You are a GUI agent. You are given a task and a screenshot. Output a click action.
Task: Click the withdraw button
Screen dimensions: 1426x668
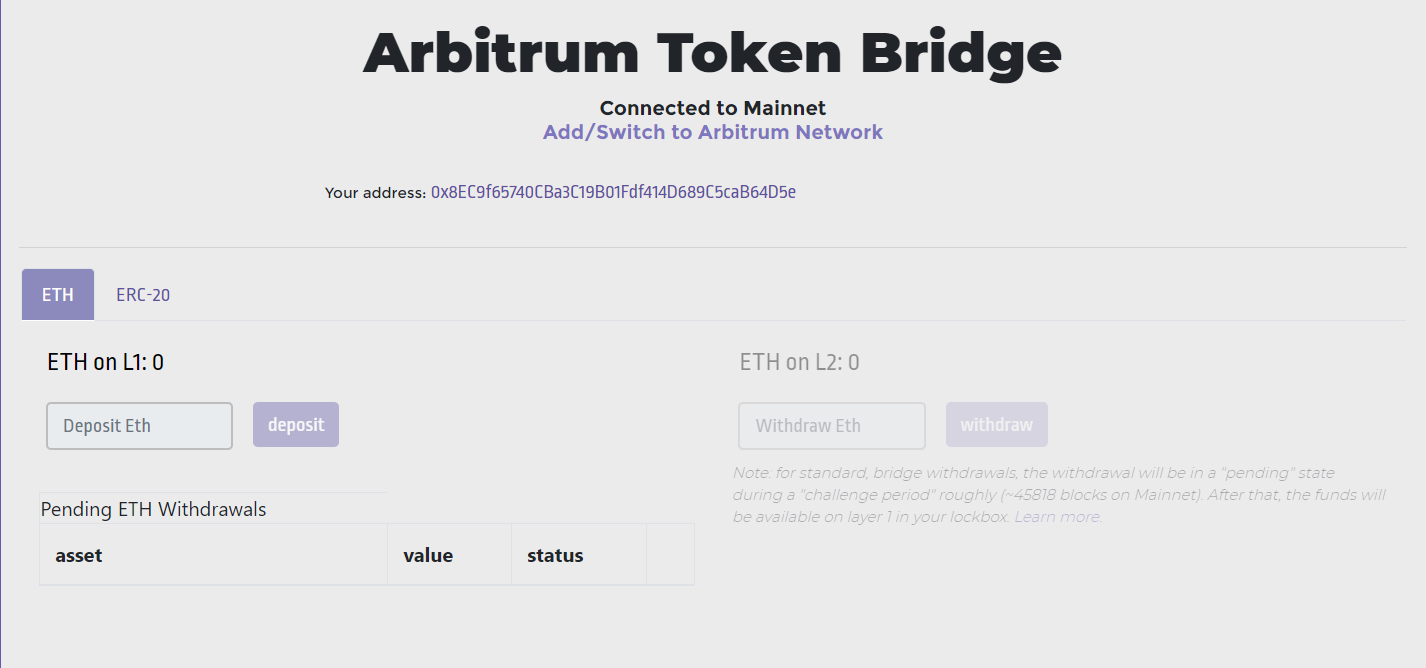click(997, 425)
